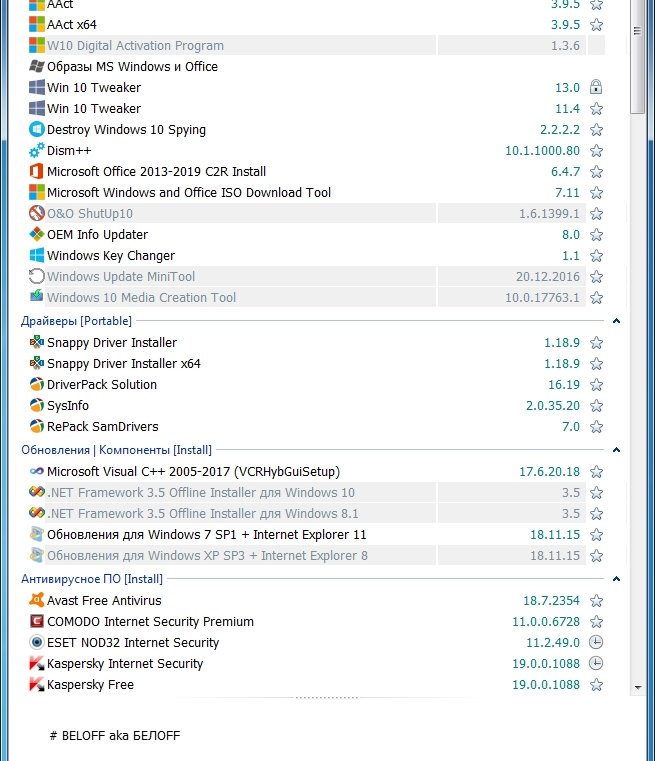Image resolution: width=655 pixels, height=761 pixels.
Task: Select Microsoft Office 2013-2019 C2R Install entry
Action: pyautogui.click(x=156, y=171)
